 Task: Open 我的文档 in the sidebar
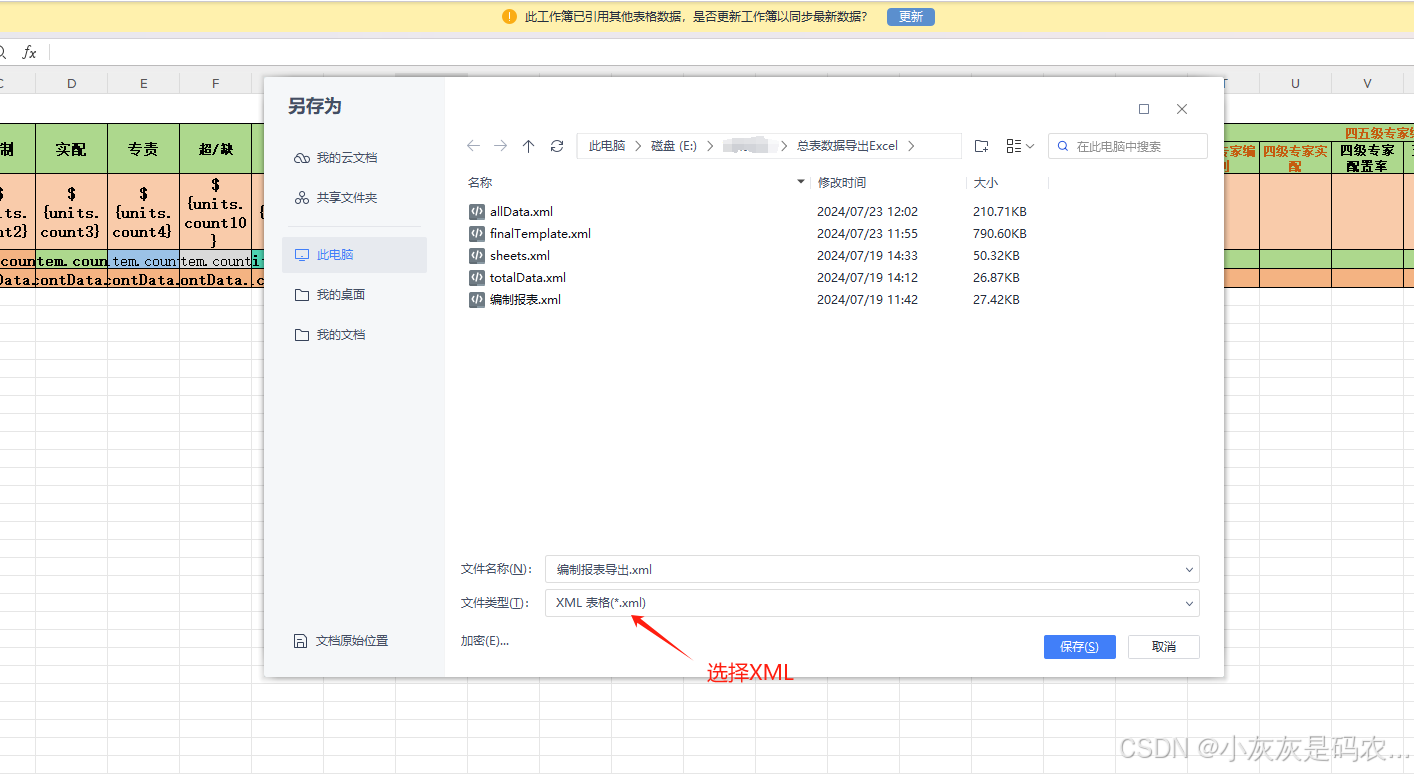[355, 335]
